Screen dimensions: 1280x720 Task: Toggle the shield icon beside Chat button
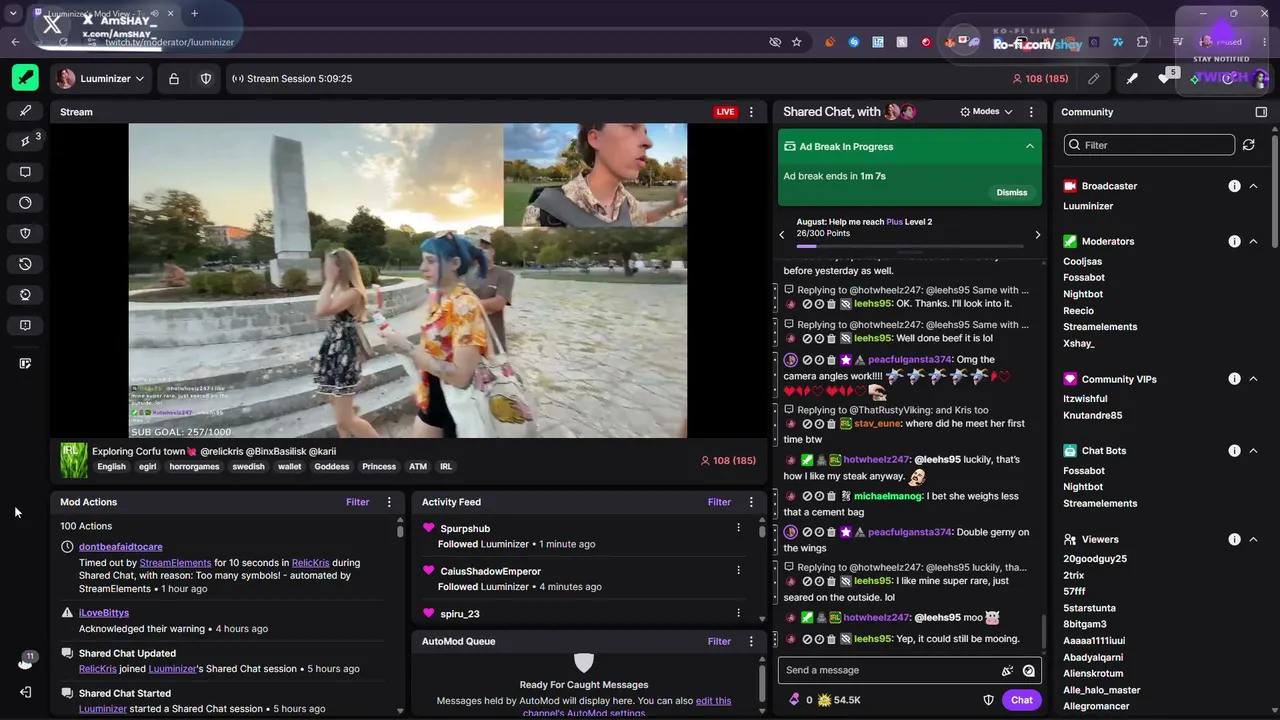coord(988,700)
